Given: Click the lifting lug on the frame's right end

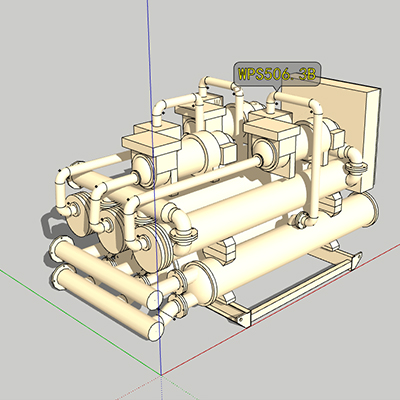Looking at the screenshot, I should click(357, 258).
